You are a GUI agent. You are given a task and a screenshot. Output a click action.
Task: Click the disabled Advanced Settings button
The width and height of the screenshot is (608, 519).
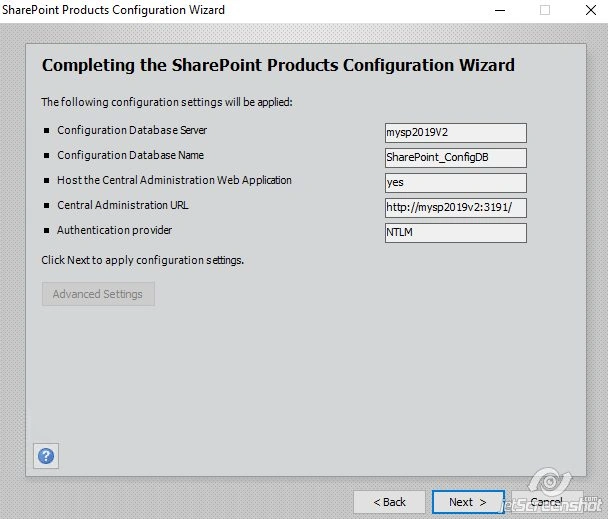[98, 294]
